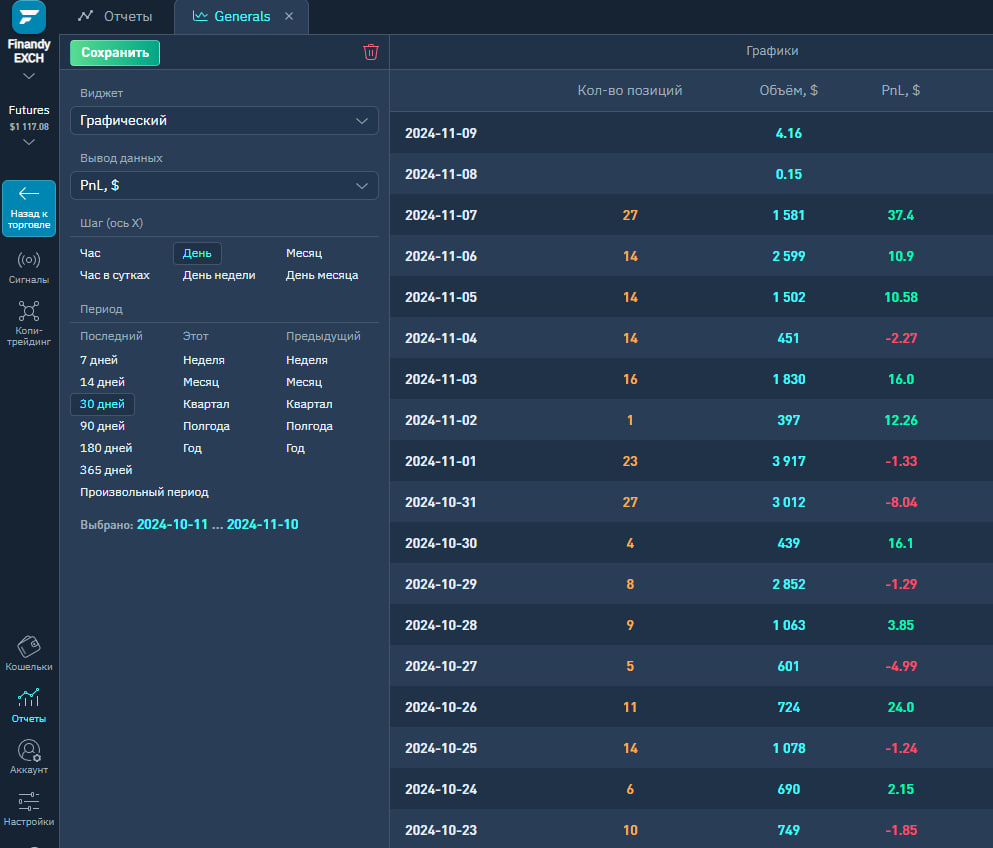Switch to the Отчеты tab
The image size is (993, 848).
(115, 16)
